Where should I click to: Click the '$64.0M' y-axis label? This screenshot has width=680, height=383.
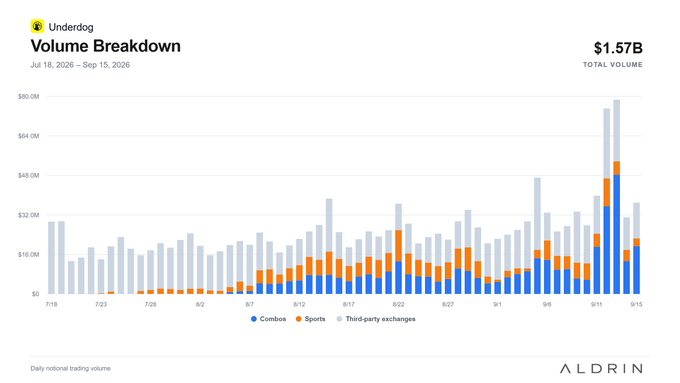pyautogui.click(x=29, y=136)
